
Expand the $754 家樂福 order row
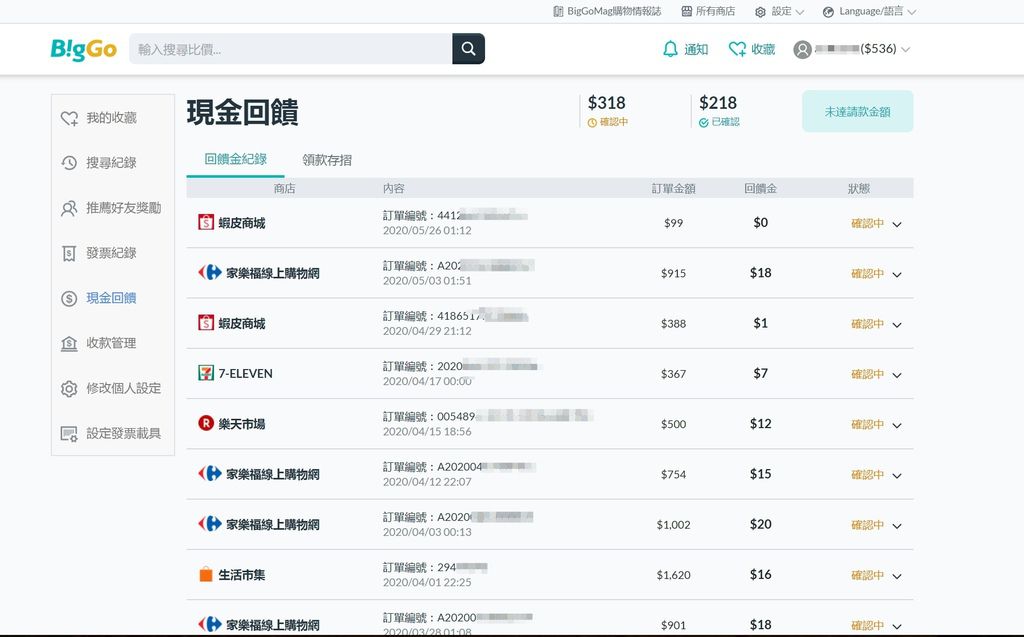897,476
